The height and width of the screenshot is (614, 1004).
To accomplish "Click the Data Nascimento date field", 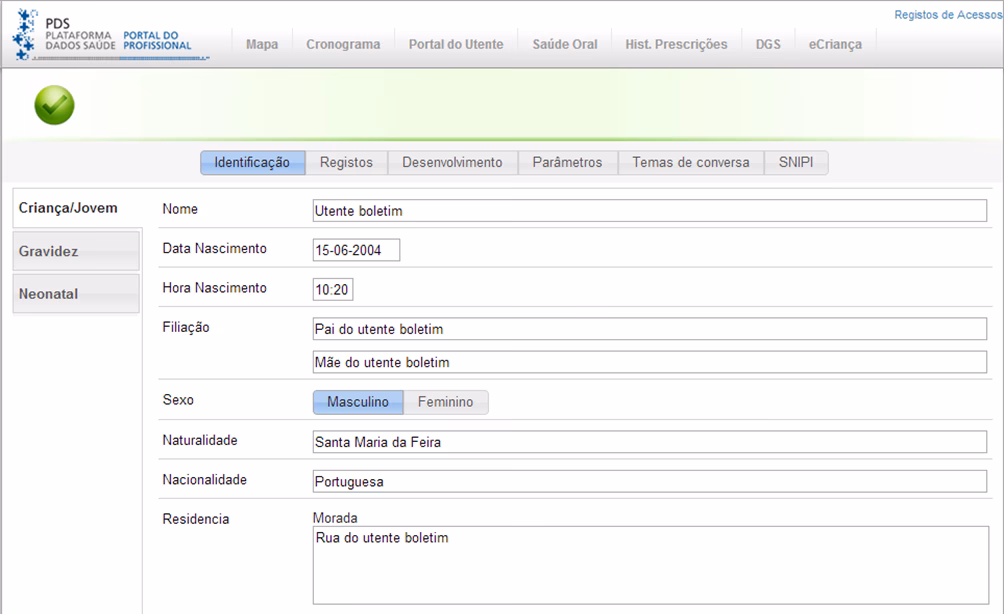I will tap(357, 249).
